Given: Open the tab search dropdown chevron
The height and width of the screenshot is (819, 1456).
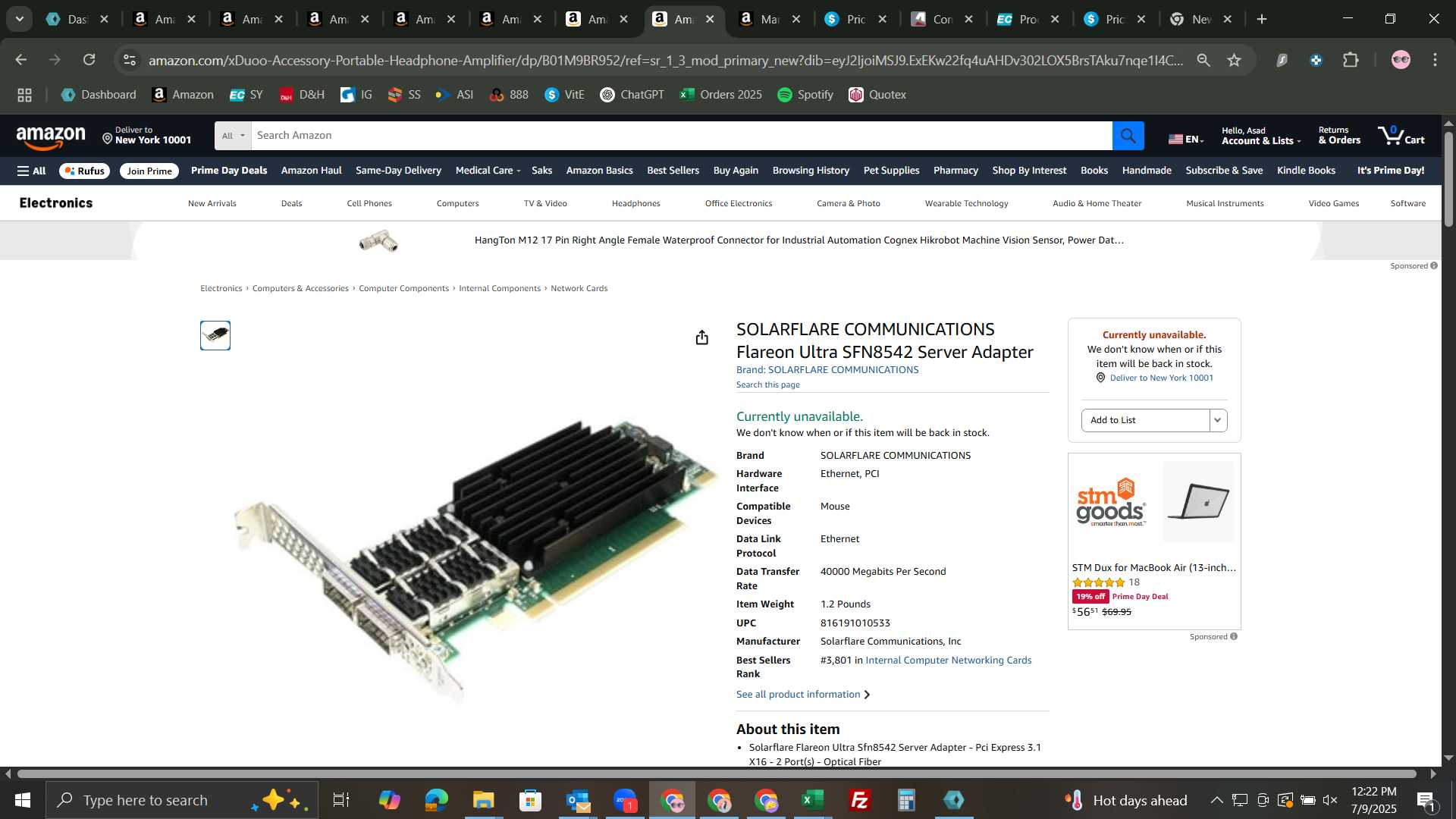Looking at the screenshot, I should pos(19,19).
